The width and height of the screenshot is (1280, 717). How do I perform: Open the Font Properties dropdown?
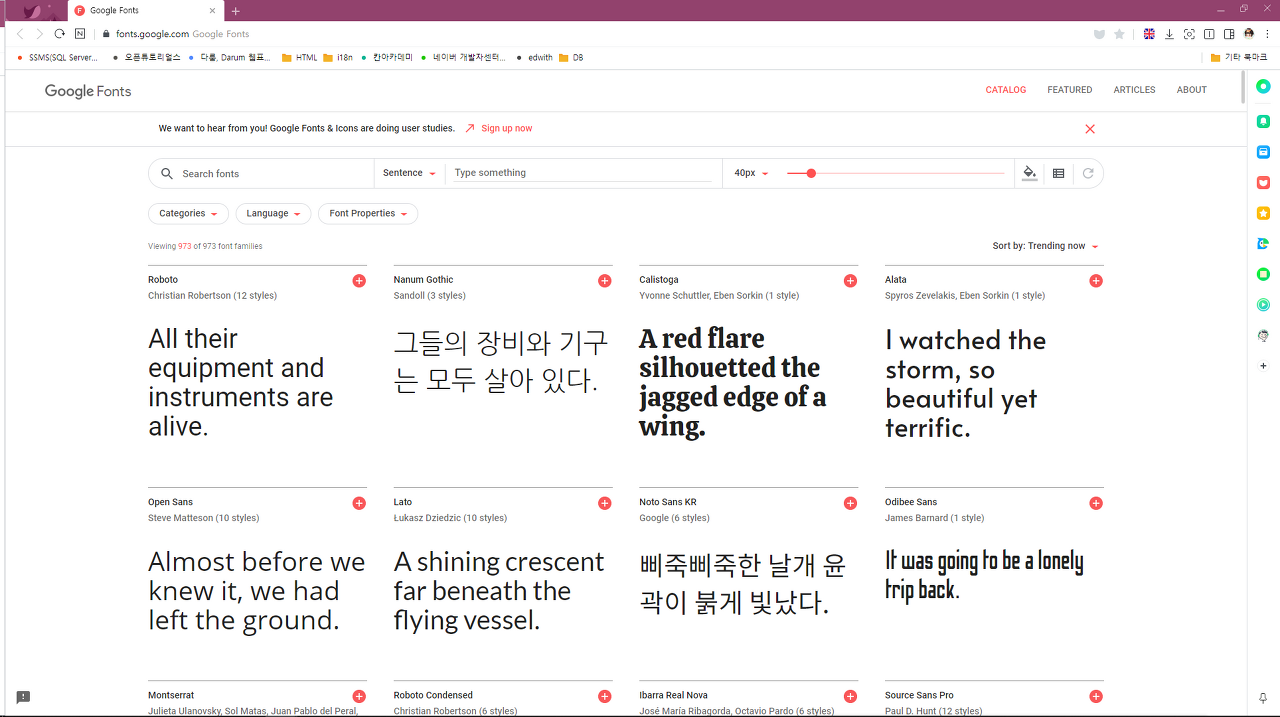(x=368, y=214)
